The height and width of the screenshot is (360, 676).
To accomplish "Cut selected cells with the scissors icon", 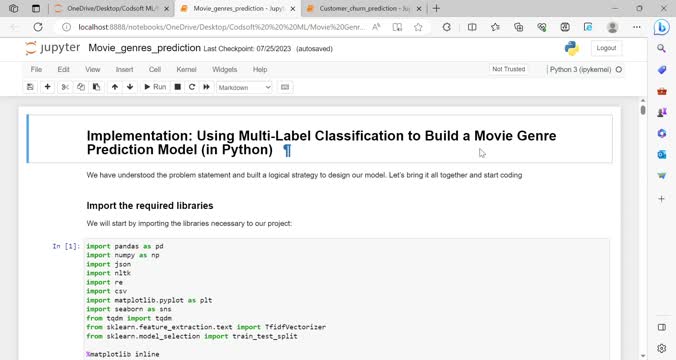I will (x=65, y=87).
